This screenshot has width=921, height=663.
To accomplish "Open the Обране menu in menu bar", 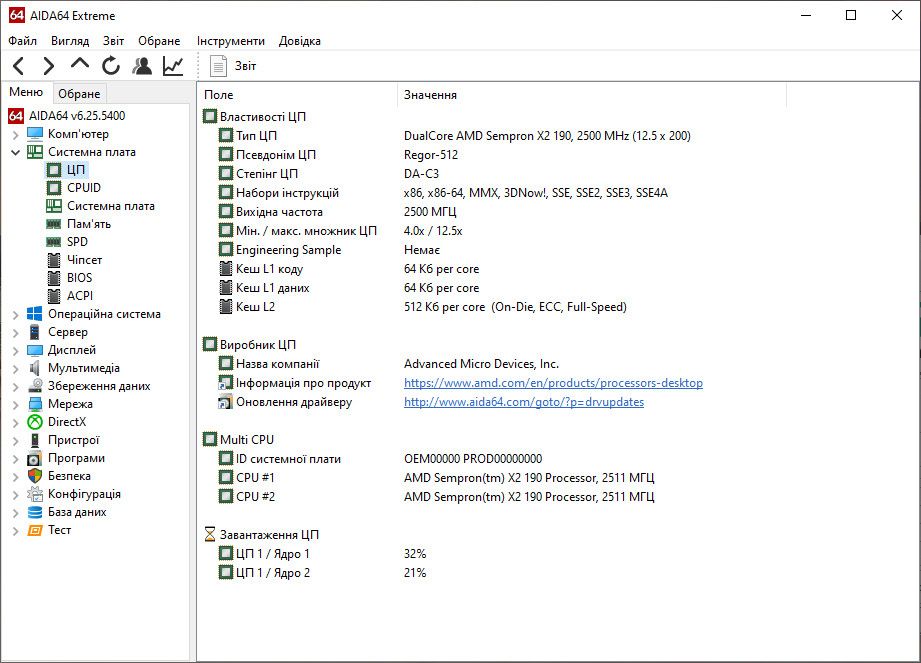I will pos(159,41).
